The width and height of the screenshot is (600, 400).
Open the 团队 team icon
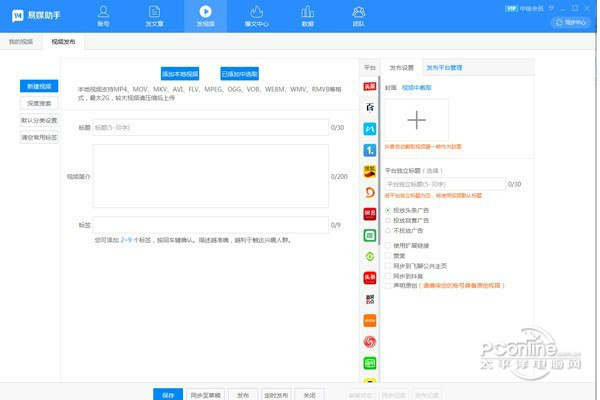pos(359,16)
